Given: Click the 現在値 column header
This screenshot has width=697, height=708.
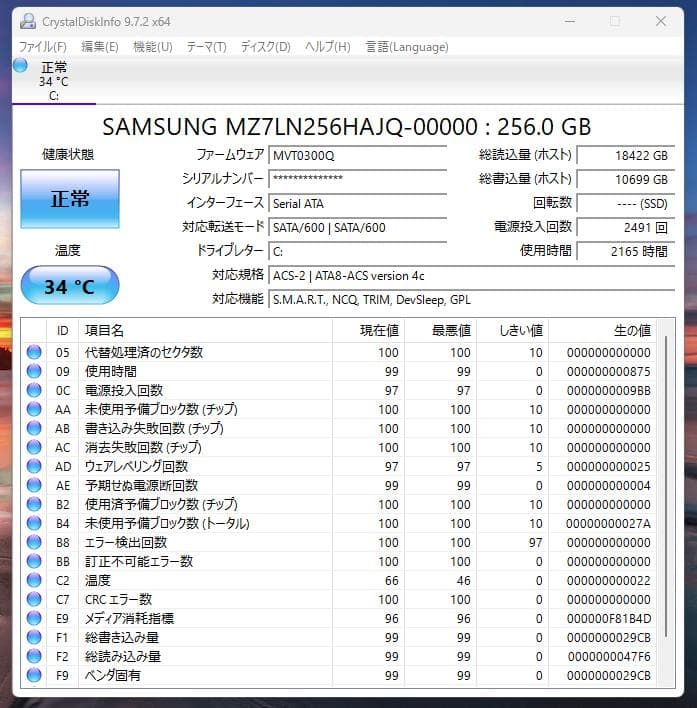Looking at the screenshot, I should [x=368, y=331].
